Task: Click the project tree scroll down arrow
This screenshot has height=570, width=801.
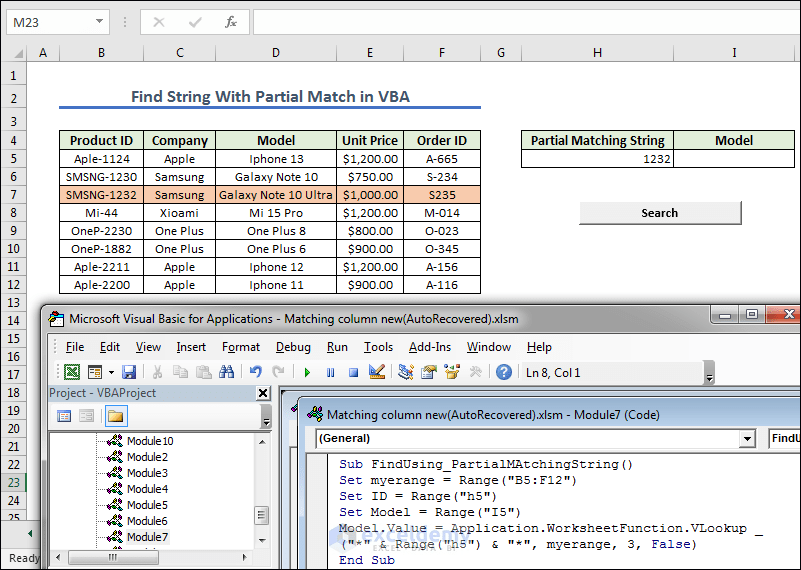Action: pos(262,540)
